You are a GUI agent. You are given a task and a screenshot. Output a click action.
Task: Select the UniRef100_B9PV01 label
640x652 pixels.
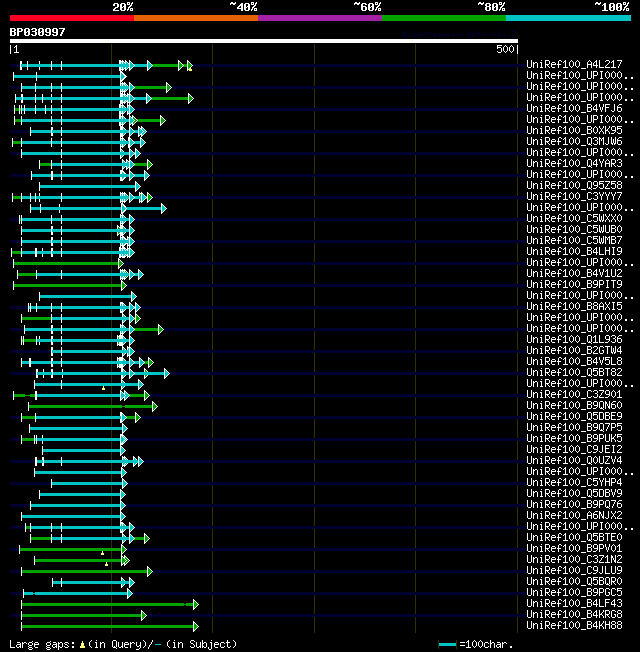(574, 548)
